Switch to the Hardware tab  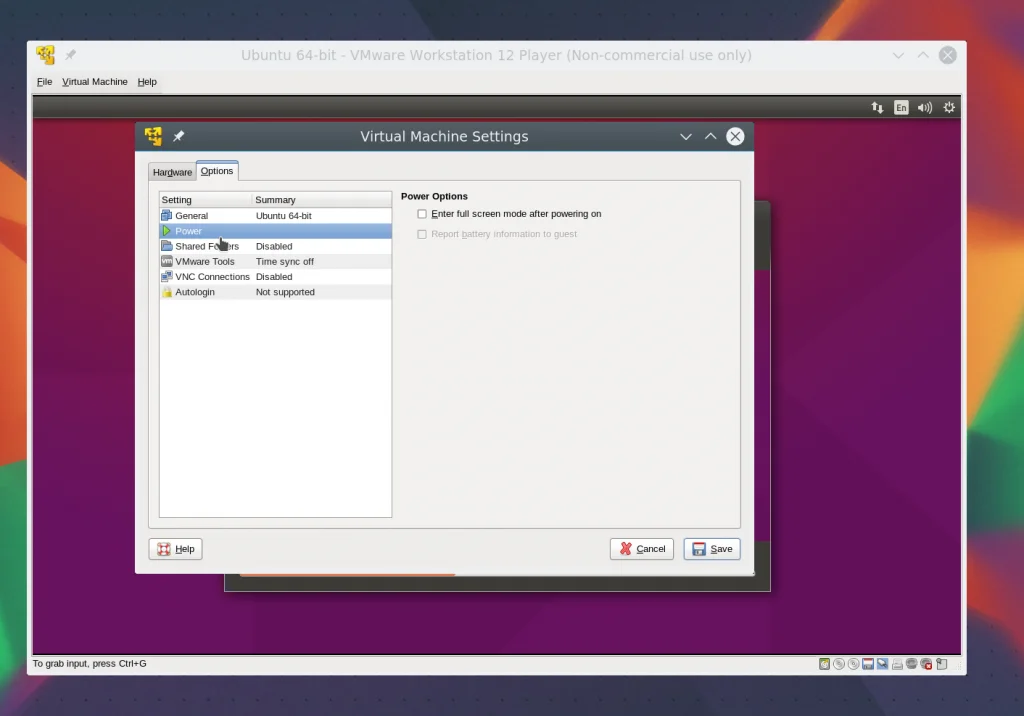[x=172, y=172]
